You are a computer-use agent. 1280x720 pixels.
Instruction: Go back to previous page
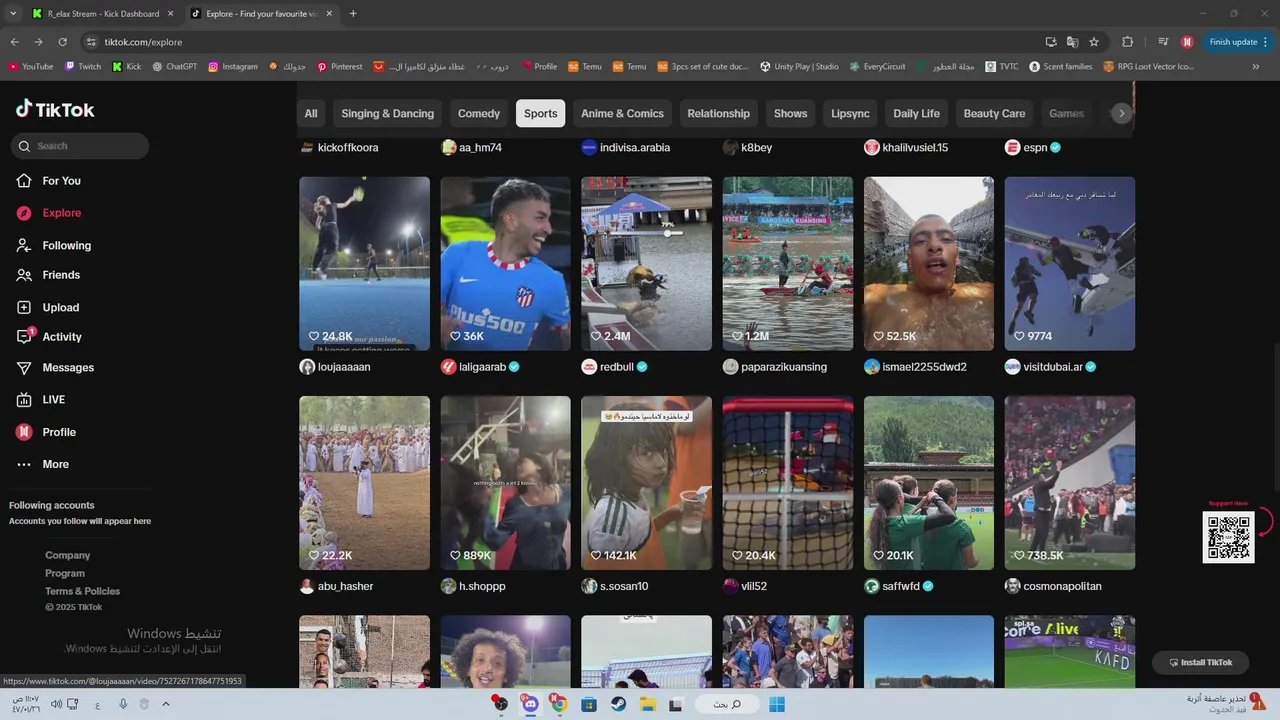[14, 42]
